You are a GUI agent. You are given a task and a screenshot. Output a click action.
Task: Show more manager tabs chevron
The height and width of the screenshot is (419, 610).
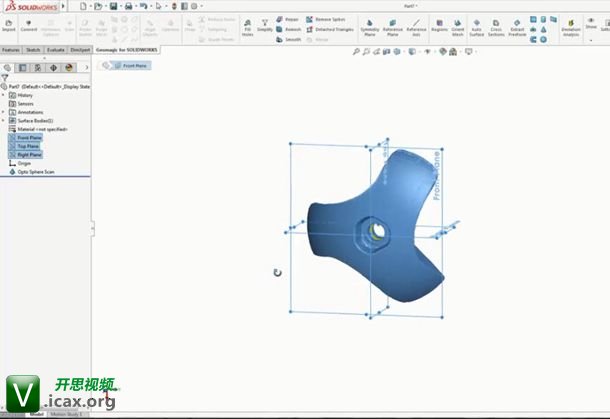[86, 67]
